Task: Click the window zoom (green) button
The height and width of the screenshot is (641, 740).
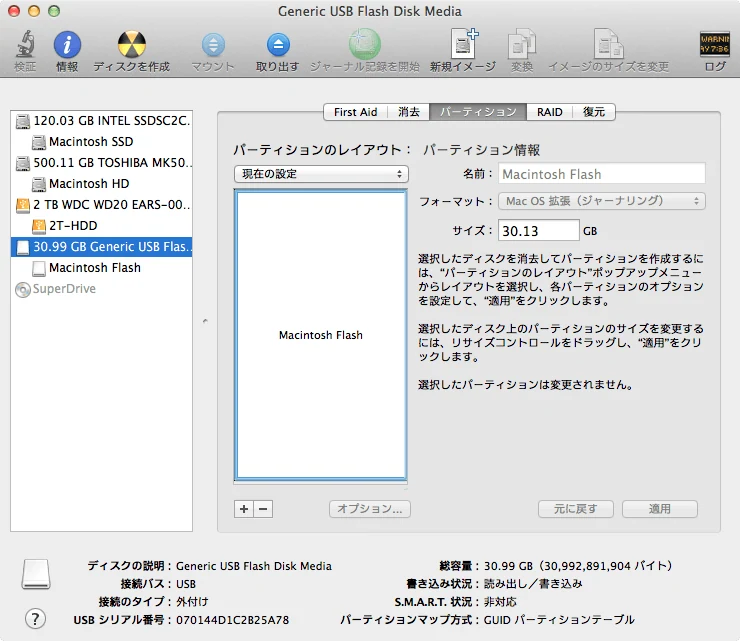Action: tap(54, 11)
